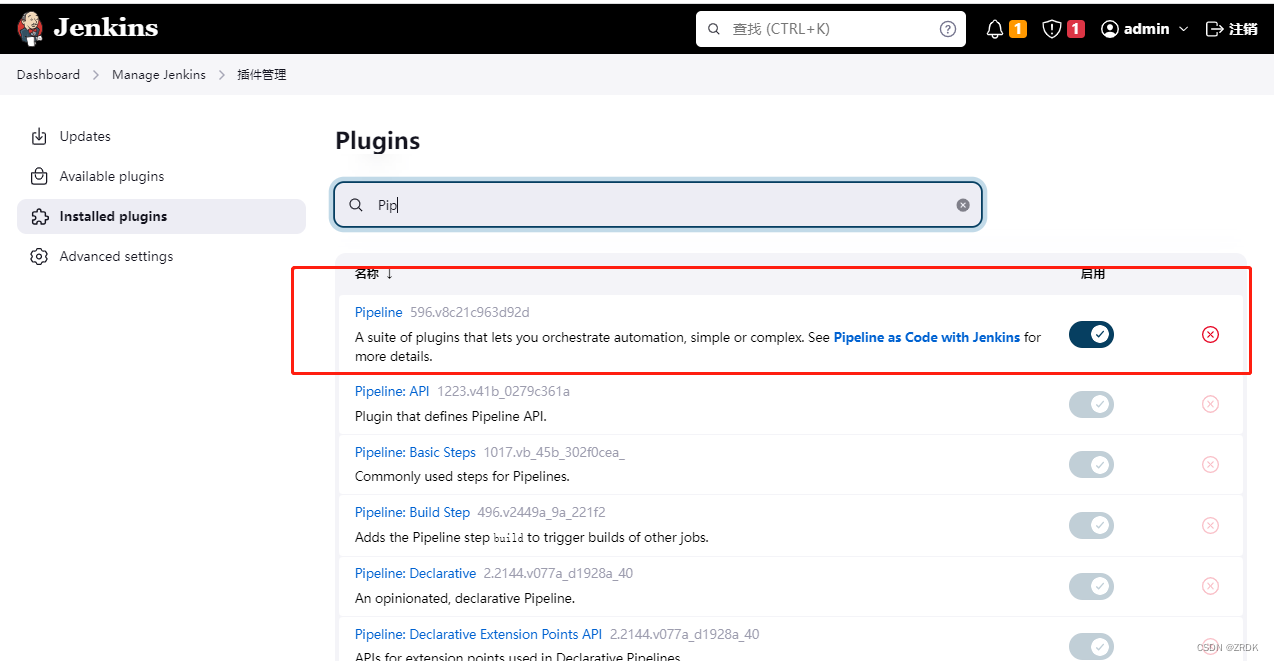Toggle Pipeline: Declarative Extension Points API switch
The width and height of the screenshot is (1274, 661).
(1091, 646)
